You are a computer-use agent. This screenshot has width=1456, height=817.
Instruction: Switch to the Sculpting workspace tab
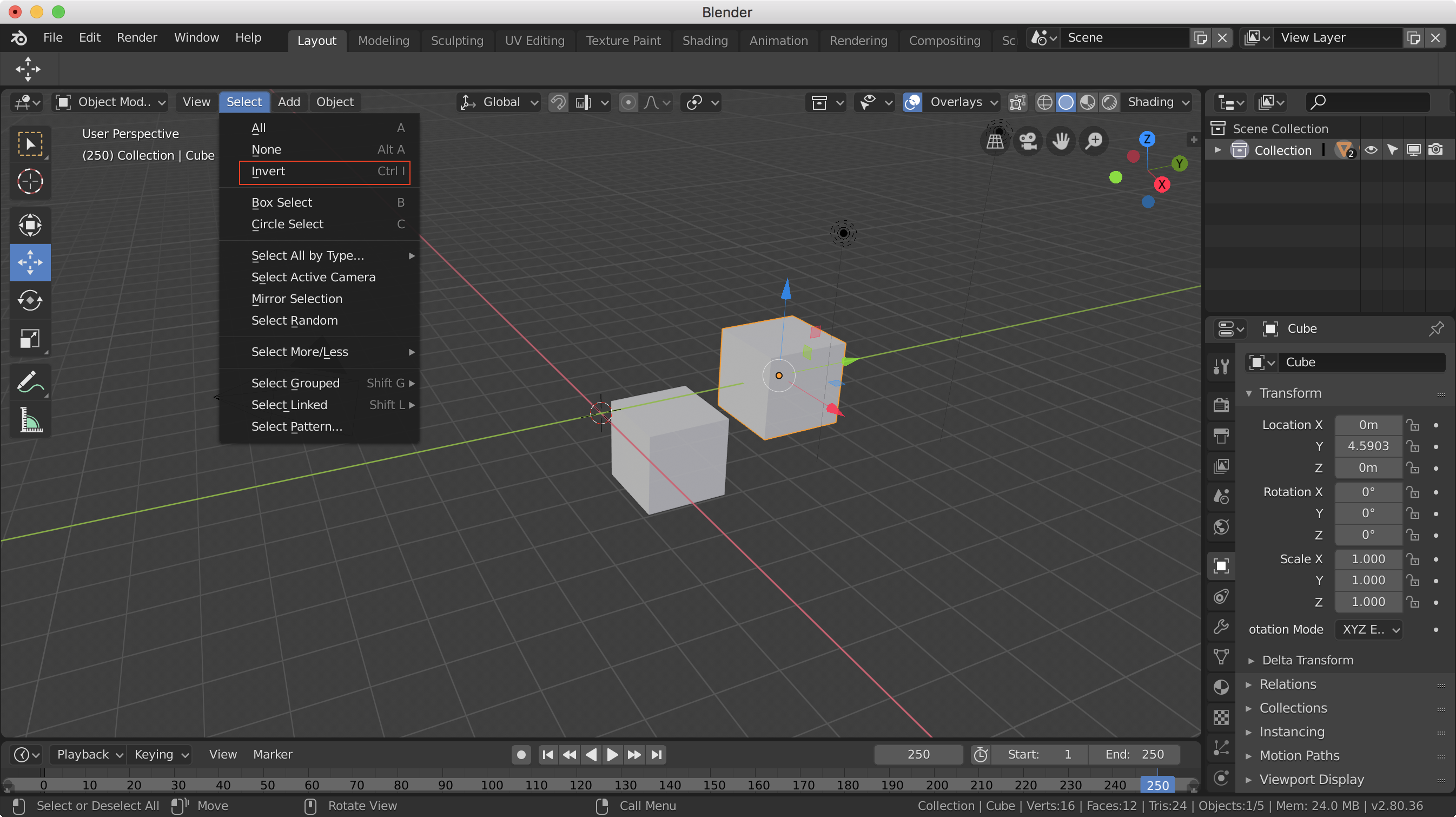click(x=456, y=41)
